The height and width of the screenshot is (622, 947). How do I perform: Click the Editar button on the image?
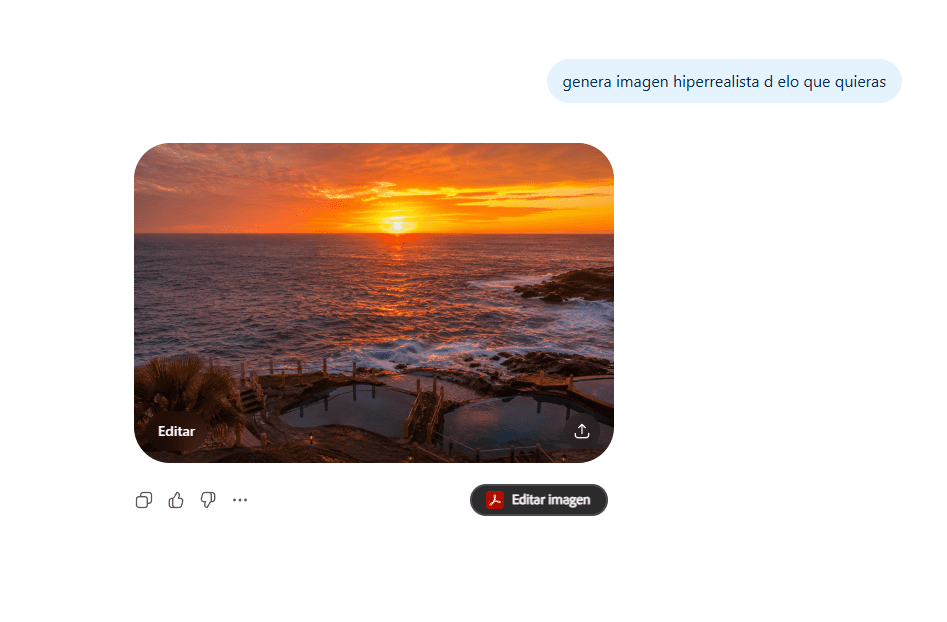click(176, 431)
